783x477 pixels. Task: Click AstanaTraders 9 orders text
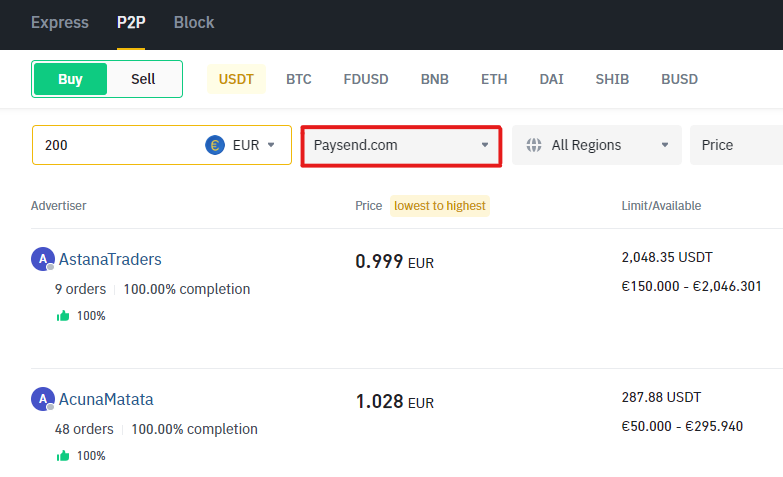point(80,289)
